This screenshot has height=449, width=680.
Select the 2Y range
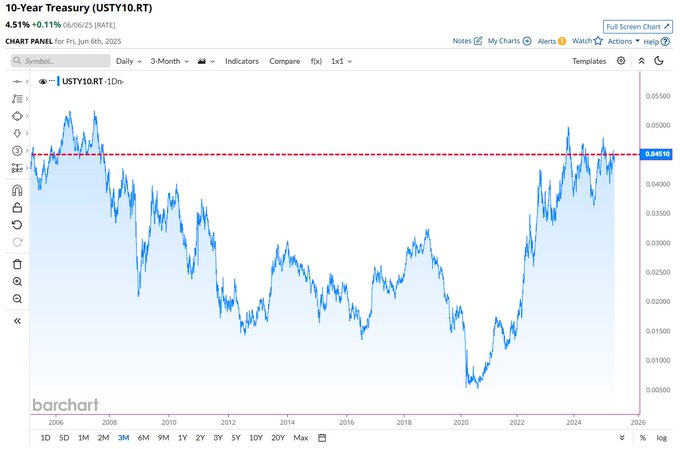click(x=200, y=438)
